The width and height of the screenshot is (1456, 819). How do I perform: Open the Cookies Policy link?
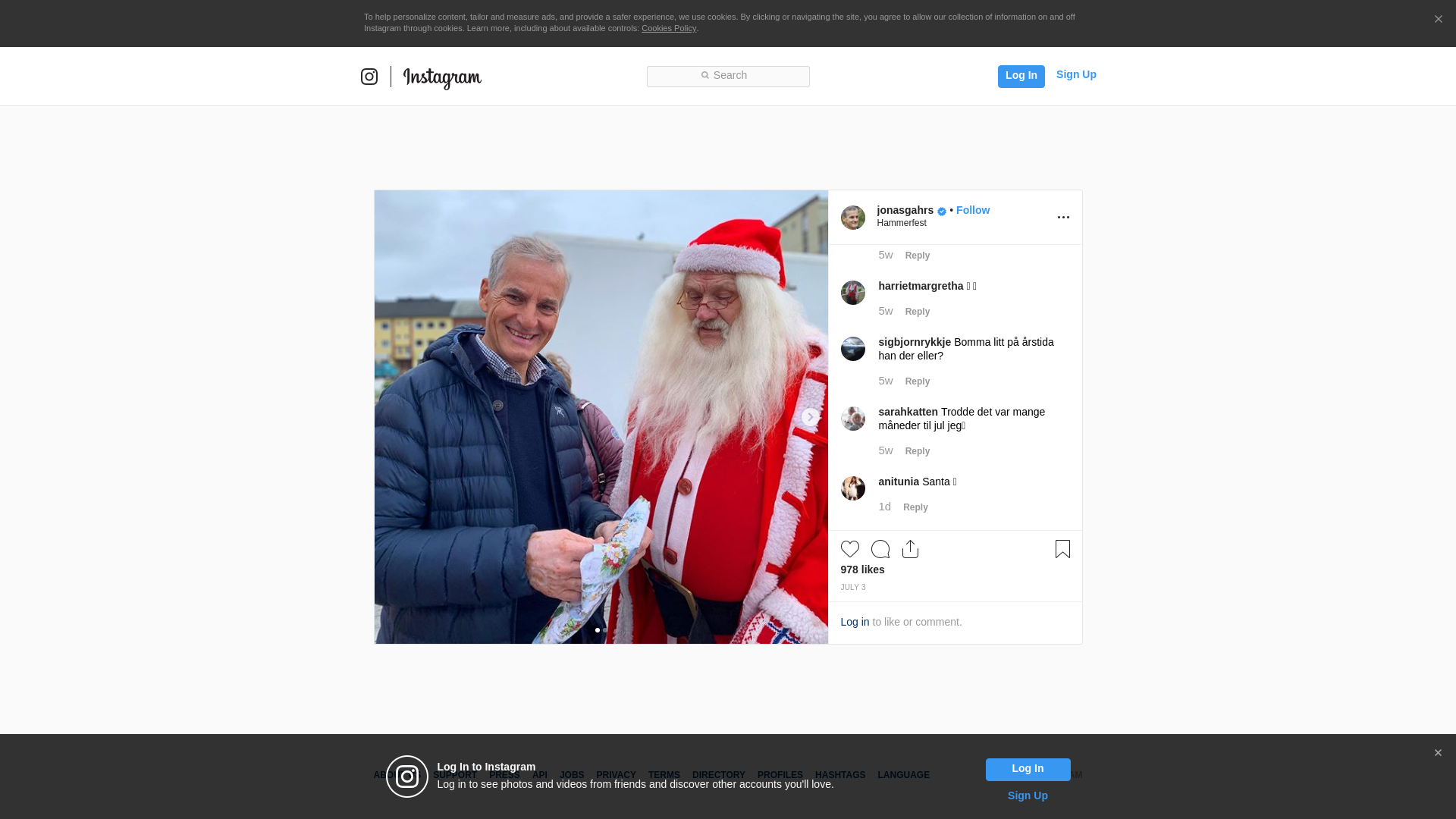pos(669,28)
